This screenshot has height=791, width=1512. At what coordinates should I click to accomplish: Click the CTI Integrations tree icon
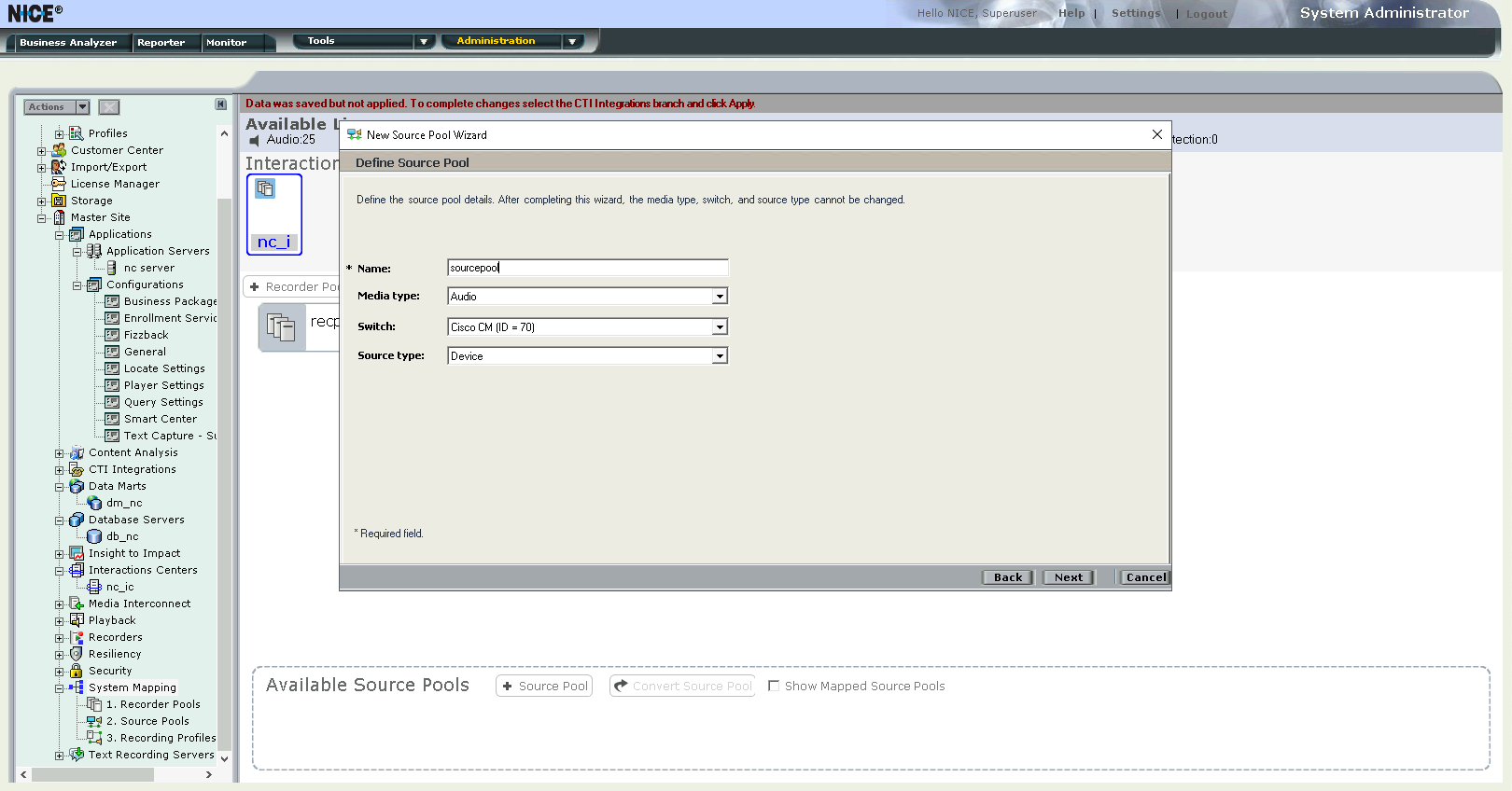coord(77,469)
